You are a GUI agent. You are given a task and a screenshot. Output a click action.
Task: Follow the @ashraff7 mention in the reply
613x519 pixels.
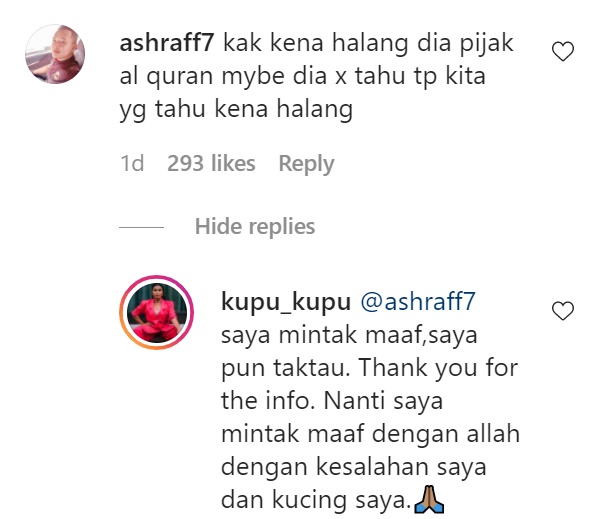tap(418, 301)
